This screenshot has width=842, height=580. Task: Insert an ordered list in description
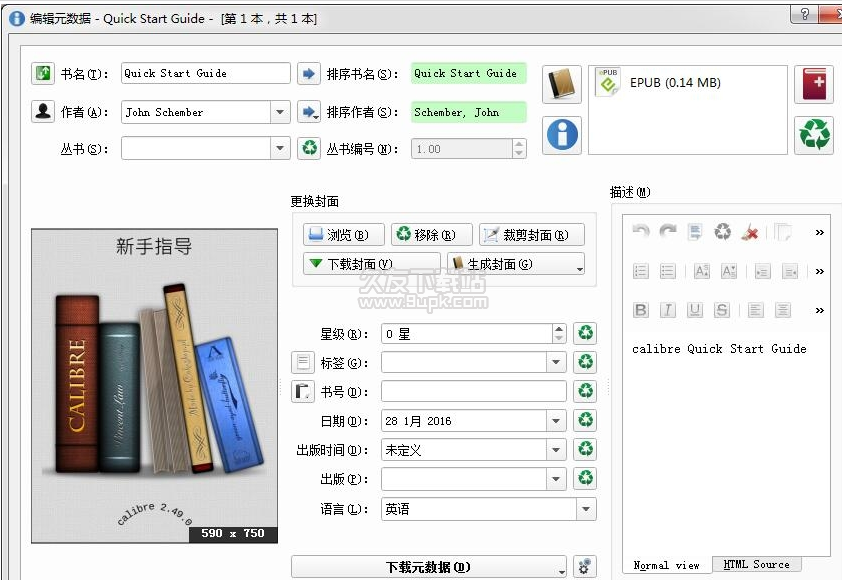641,271
